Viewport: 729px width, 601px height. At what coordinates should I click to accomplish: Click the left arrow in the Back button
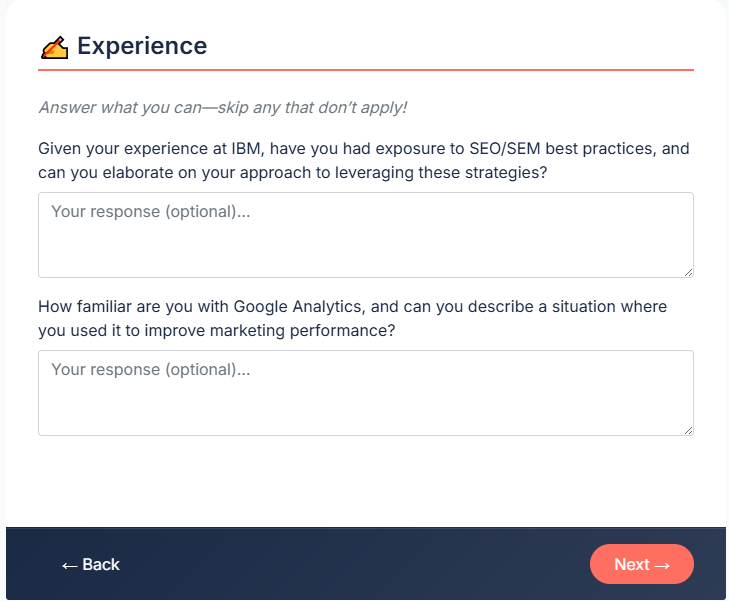coord(69,565)
